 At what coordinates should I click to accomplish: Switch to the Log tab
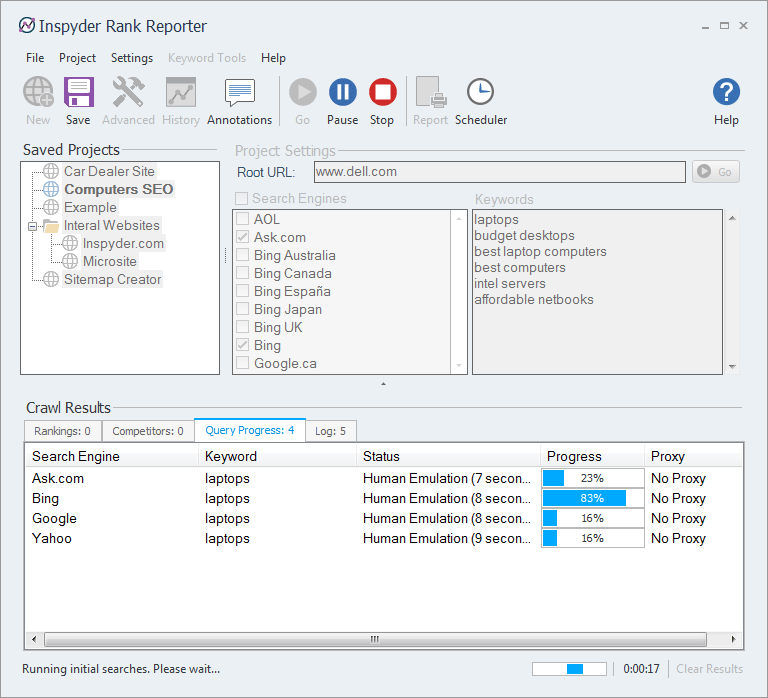(331, 431)
